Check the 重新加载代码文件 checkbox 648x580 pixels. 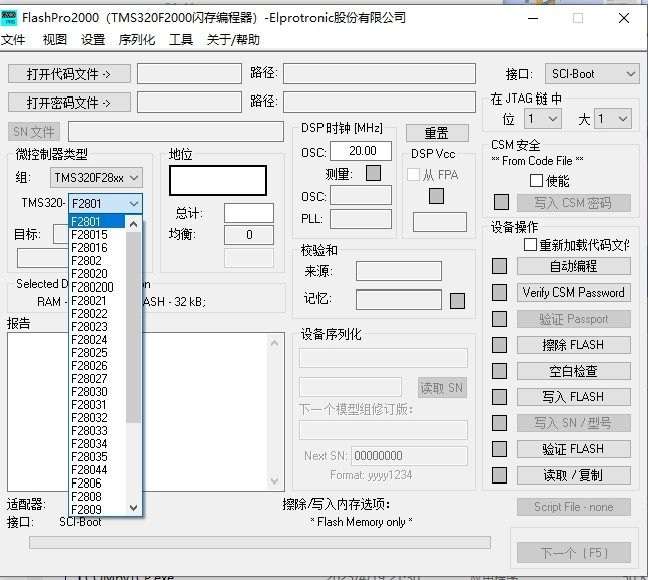pos(530,244)
